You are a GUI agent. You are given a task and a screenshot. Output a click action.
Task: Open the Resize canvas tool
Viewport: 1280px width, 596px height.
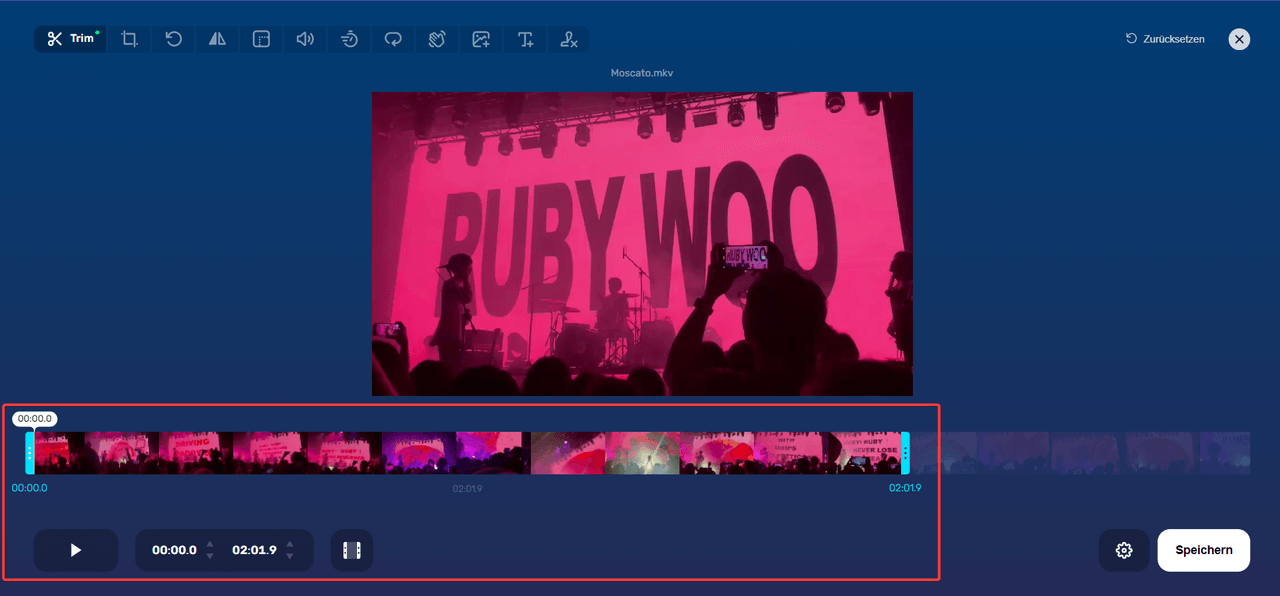[x=261, y=39]
